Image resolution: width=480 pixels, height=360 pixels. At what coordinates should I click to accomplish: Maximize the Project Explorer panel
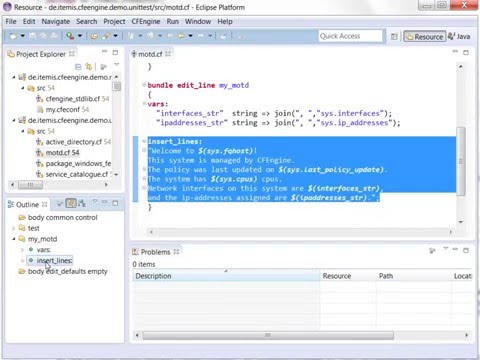coord(115,52)
